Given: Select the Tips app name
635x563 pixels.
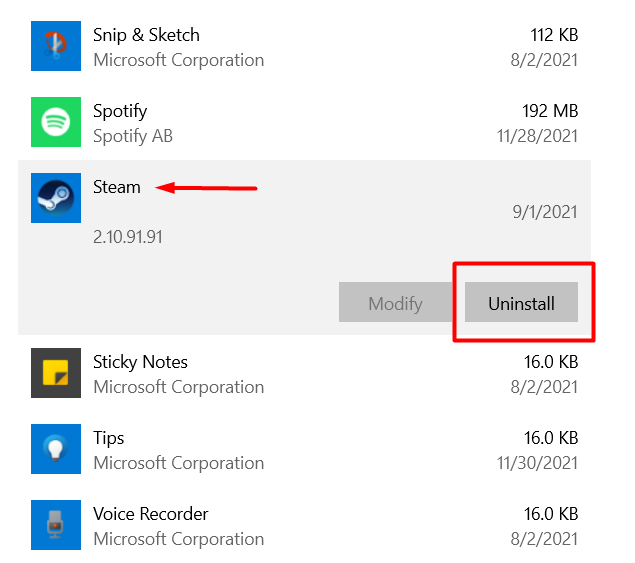Looking at the screenshot, I should tap(109, 438).
